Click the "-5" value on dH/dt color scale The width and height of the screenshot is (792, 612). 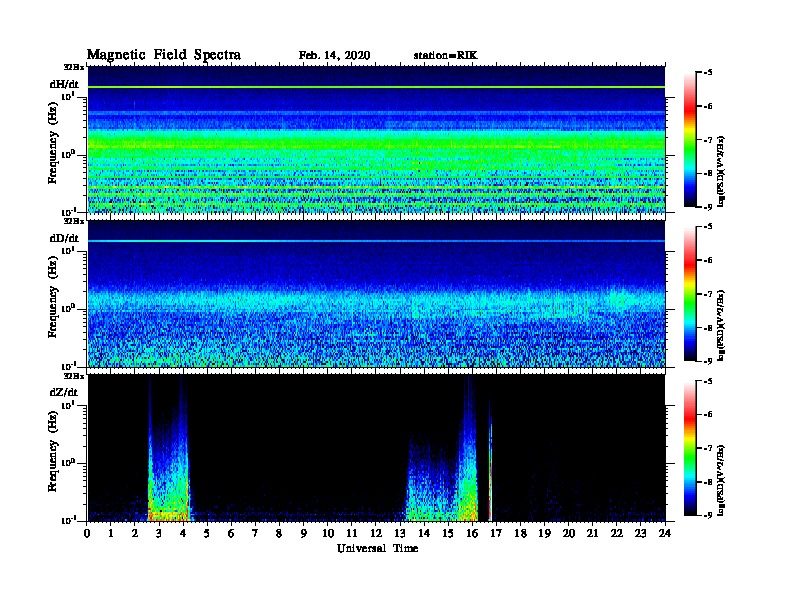pyautogui.click(x=707, y=73)
